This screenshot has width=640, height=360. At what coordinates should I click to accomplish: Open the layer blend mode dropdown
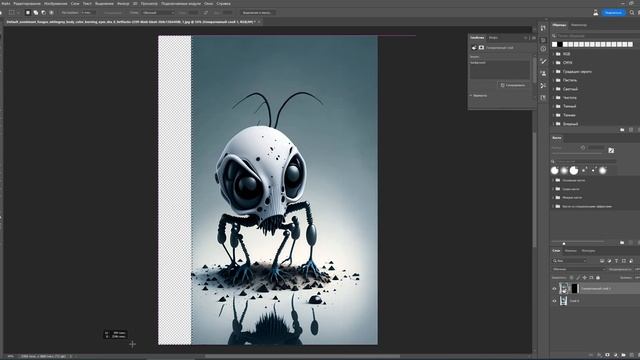point(579,269)
